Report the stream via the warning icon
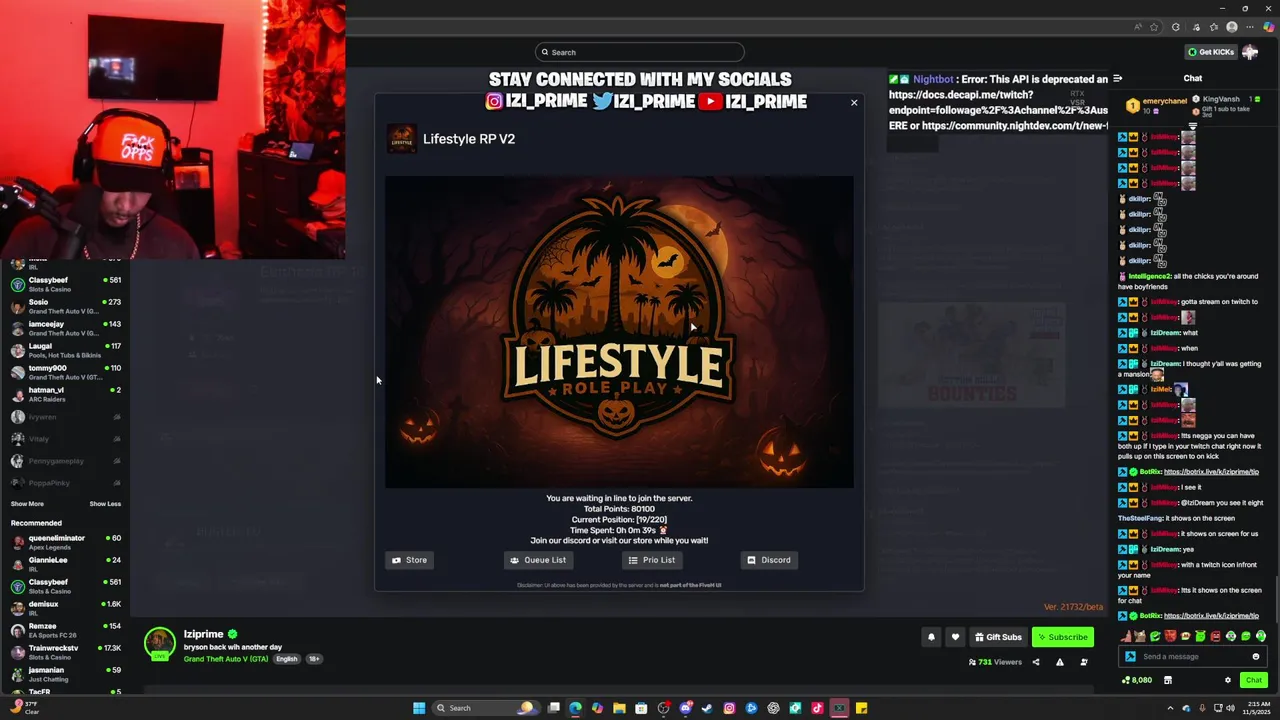The height and width of the screenshot is (720, 1280). (1060, 662)
